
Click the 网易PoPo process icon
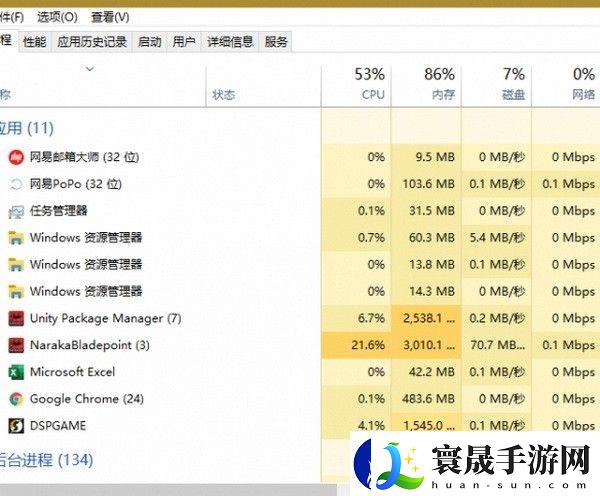pyautogui.click(x=15, y=184)
